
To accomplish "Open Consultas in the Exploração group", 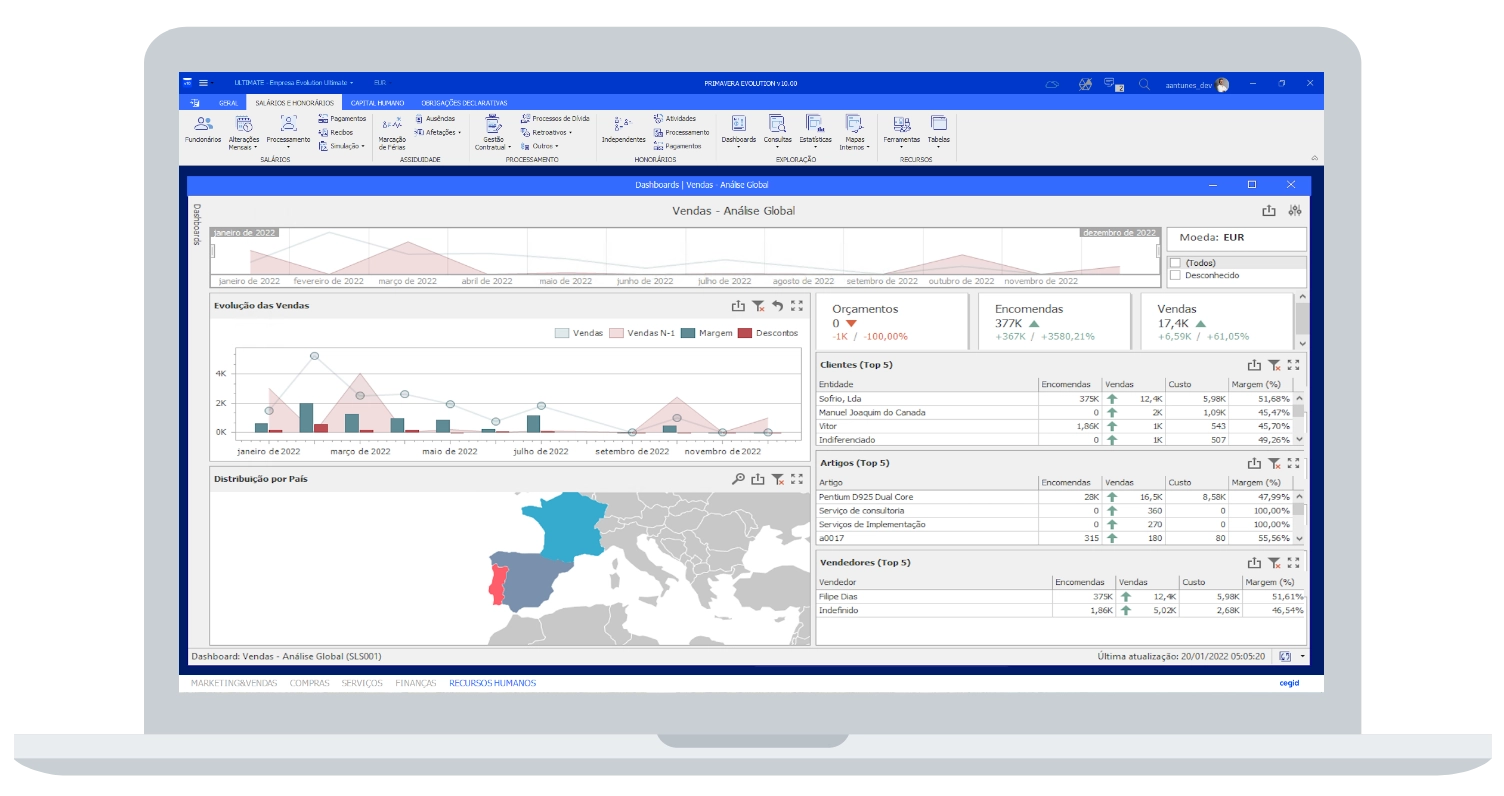I will (778, 129).
